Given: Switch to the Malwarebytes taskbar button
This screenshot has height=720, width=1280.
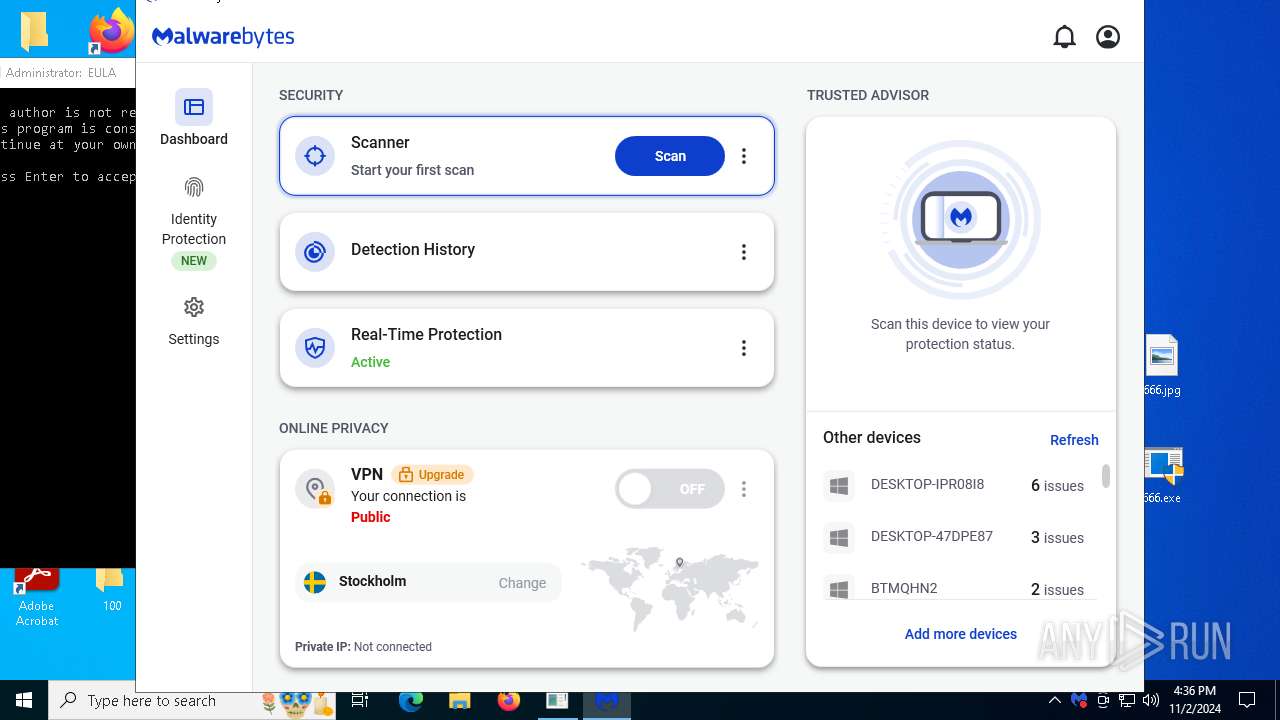Looking at the screenshot, I should click(x=606, y=701).
